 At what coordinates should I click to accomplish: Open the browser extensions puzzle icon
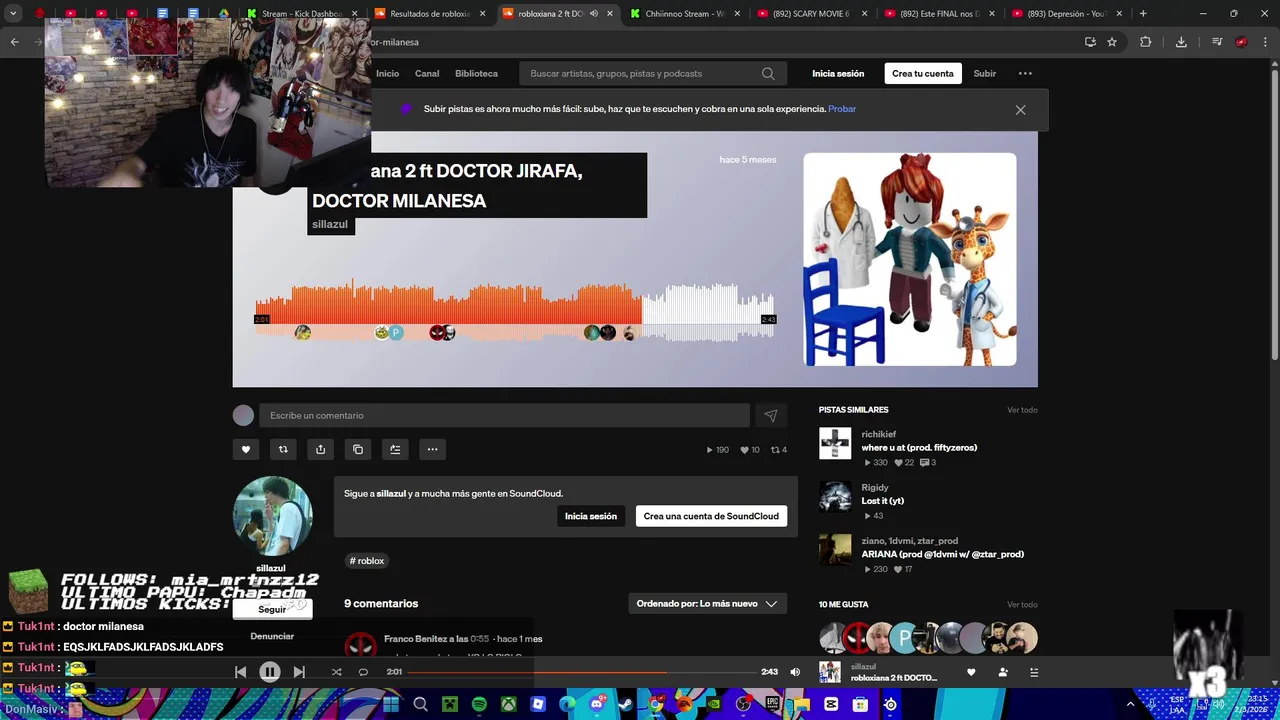click(1146, 42)
